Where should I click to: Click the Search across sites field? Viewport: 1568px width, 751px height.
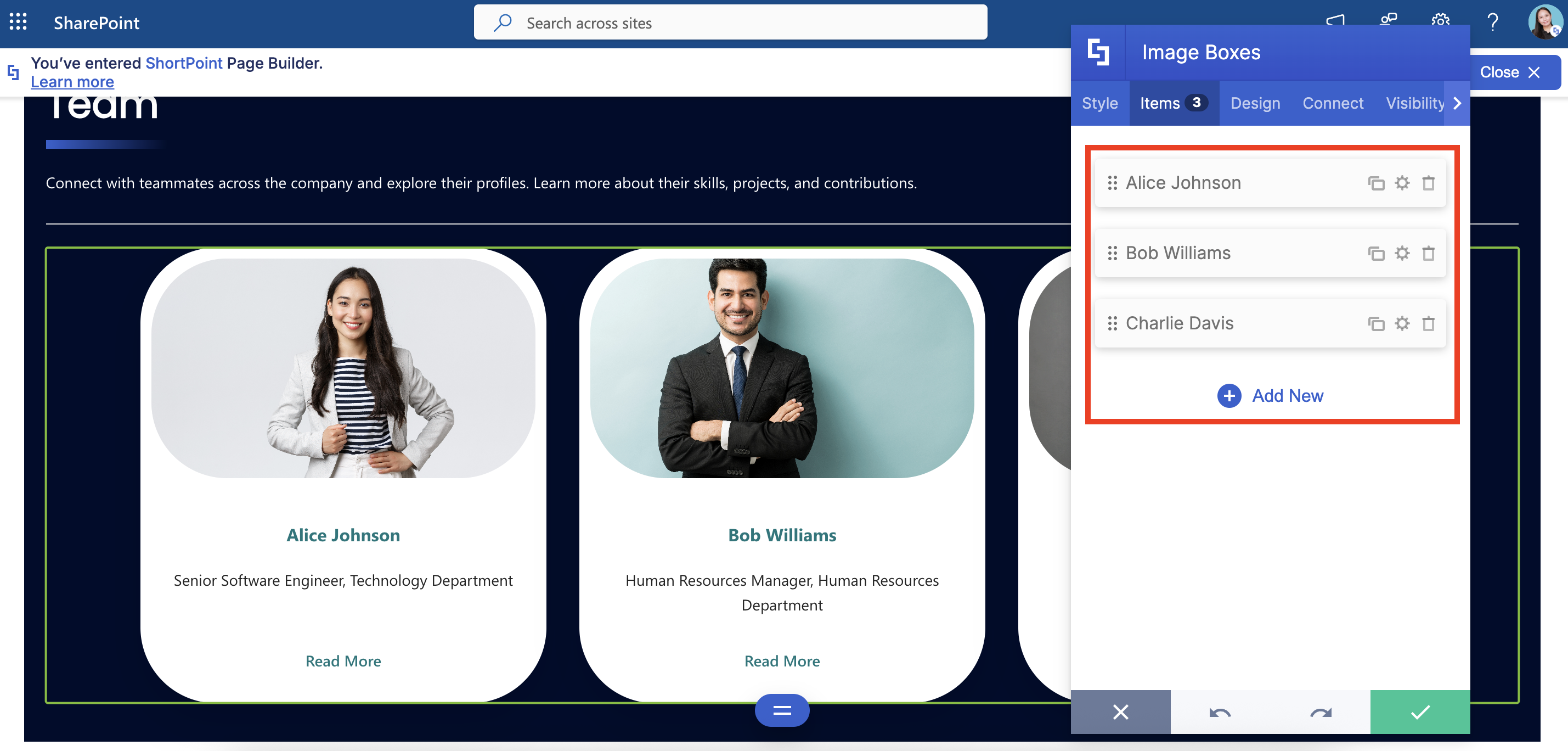(730, 23)
